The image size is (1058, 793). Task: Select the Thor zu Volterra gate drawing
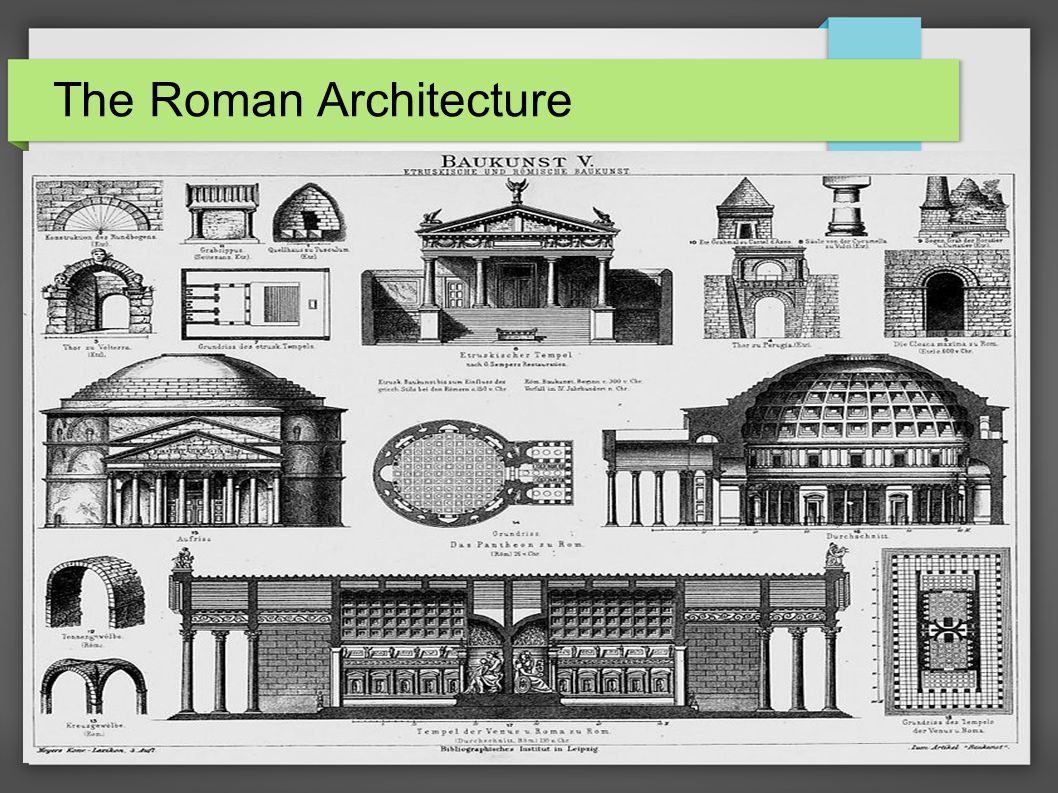click(x=99, y=295)
